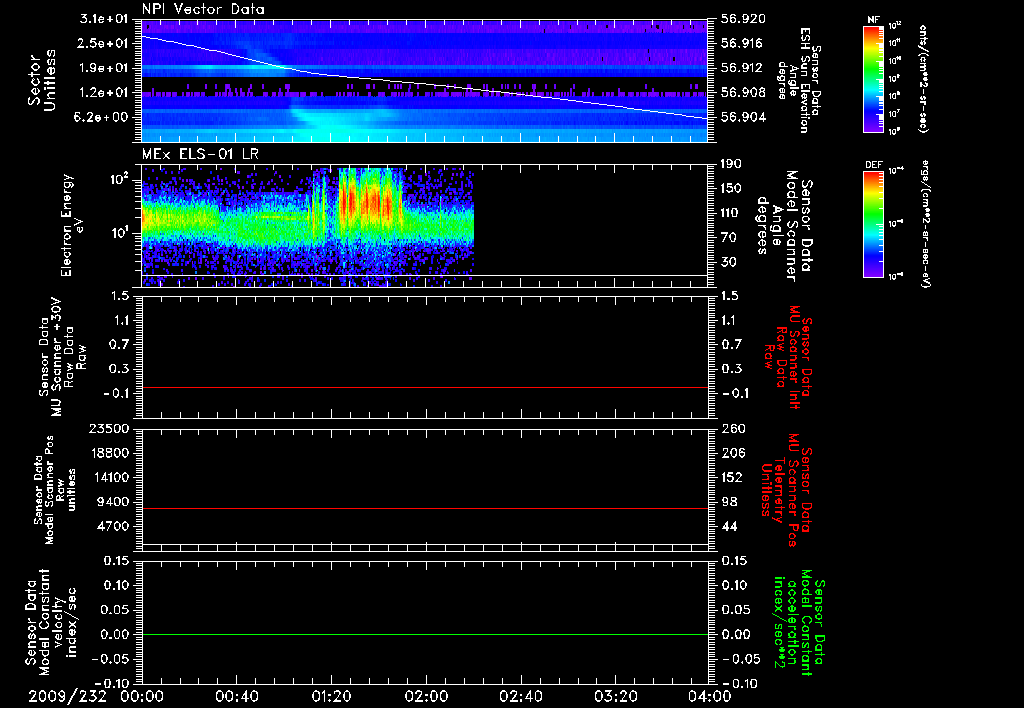
Task: Click the 'DEF' label above the color bar
Action: 873,165
